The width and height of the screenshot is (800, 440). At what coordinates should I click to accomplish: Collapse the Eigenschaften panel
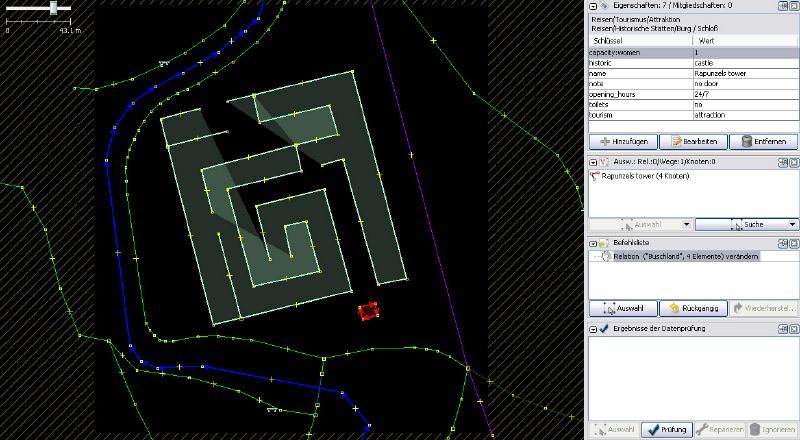593,6
